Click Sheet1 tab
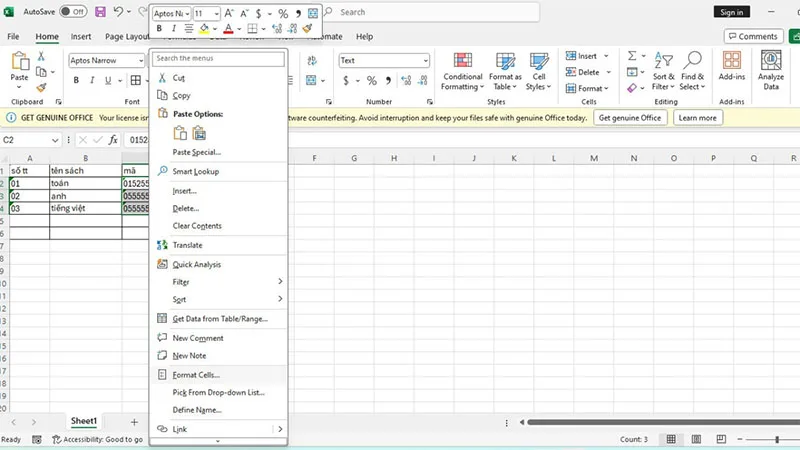The width and height of the screenshot is (800, 450). click(84, 421)
